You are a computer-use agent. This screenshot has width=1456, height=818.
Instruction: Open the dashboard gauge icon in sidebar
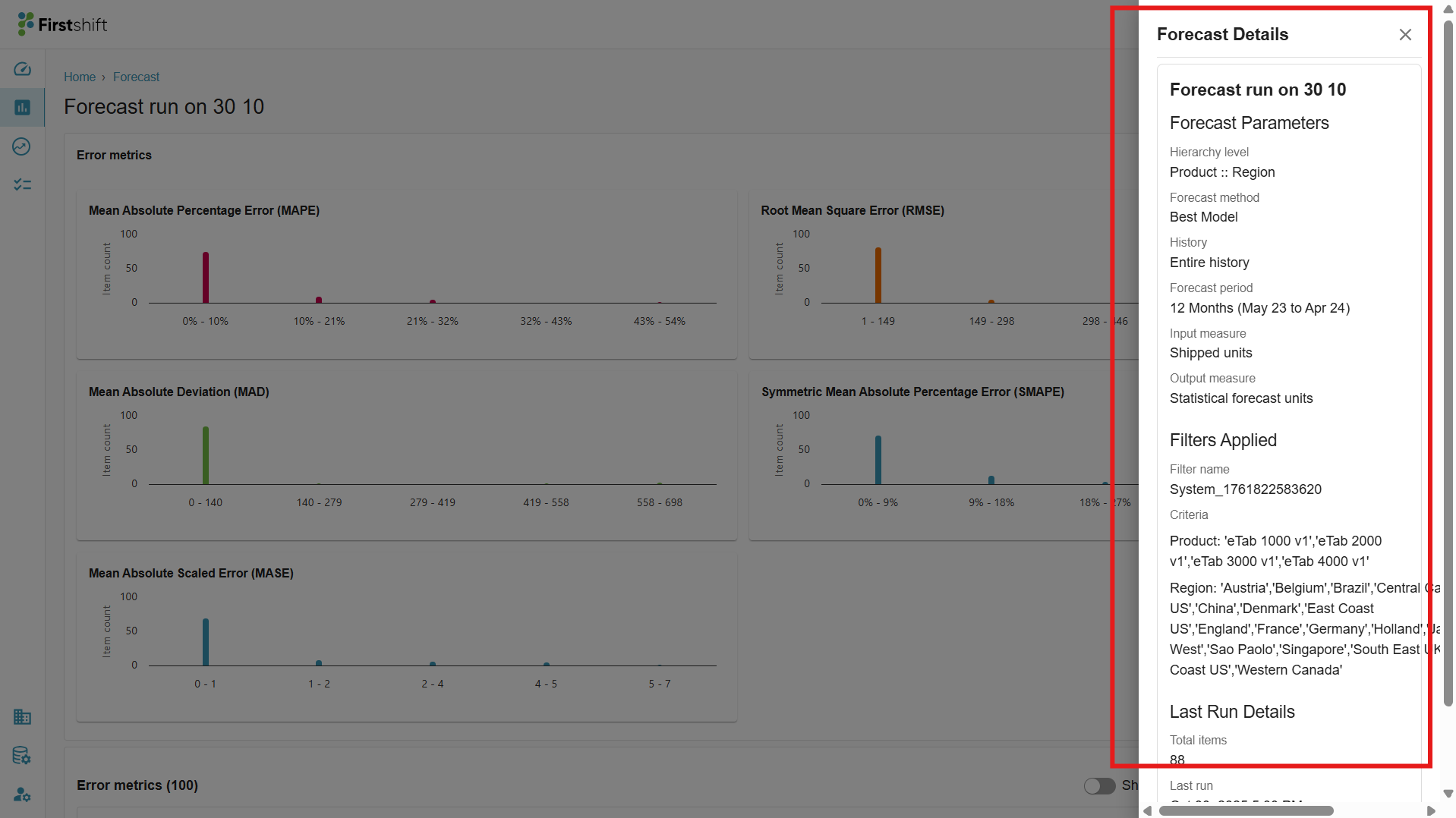pyautogui.click(x=22, y=69)
